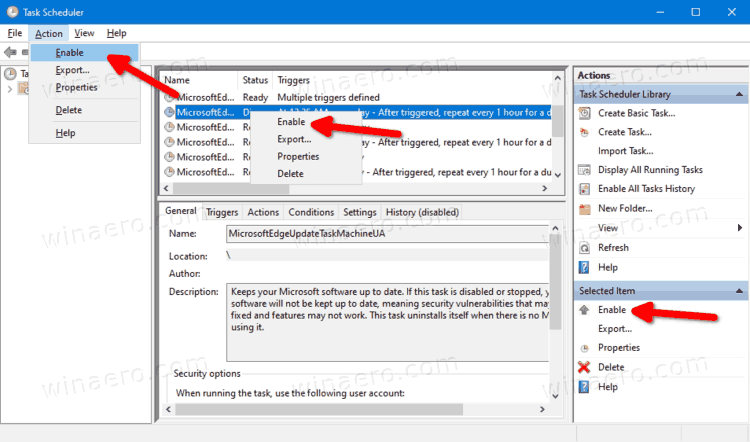Choose Delete in the Action dropdown menu
The height and width of the screenshot is (442, 750).
point(85,110)
